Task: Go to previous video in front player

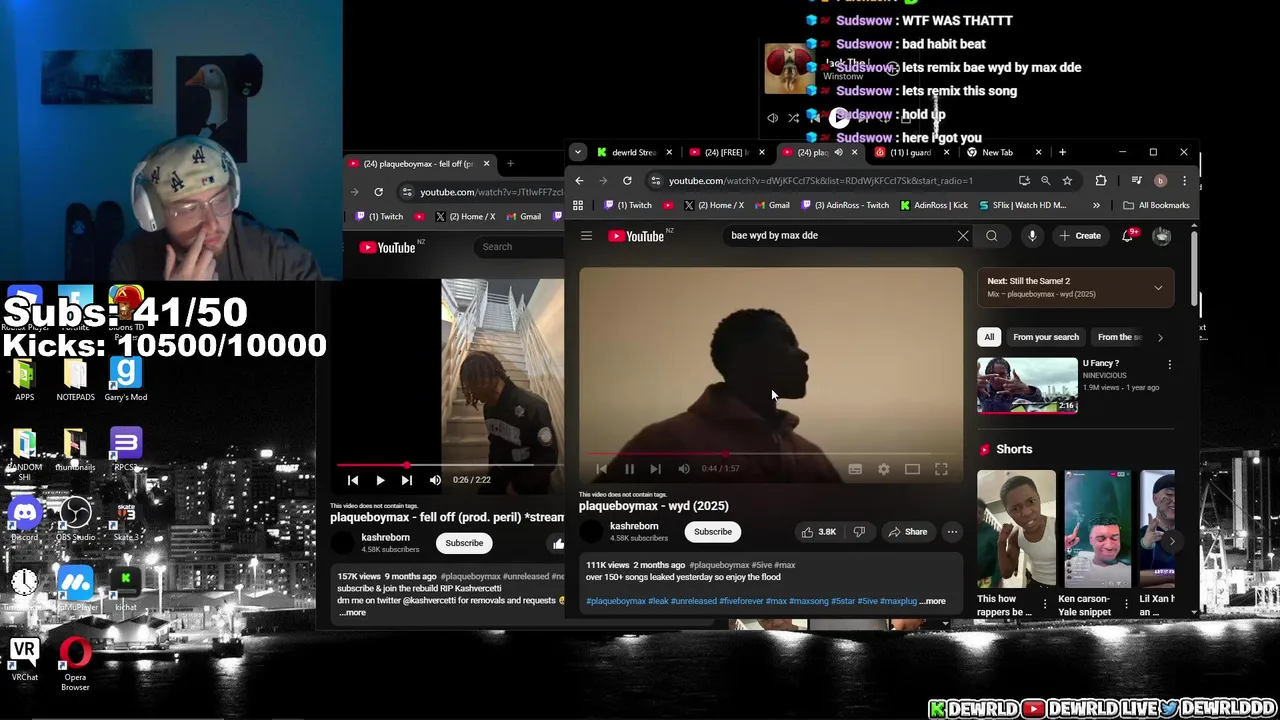Action: coord(602,469)
